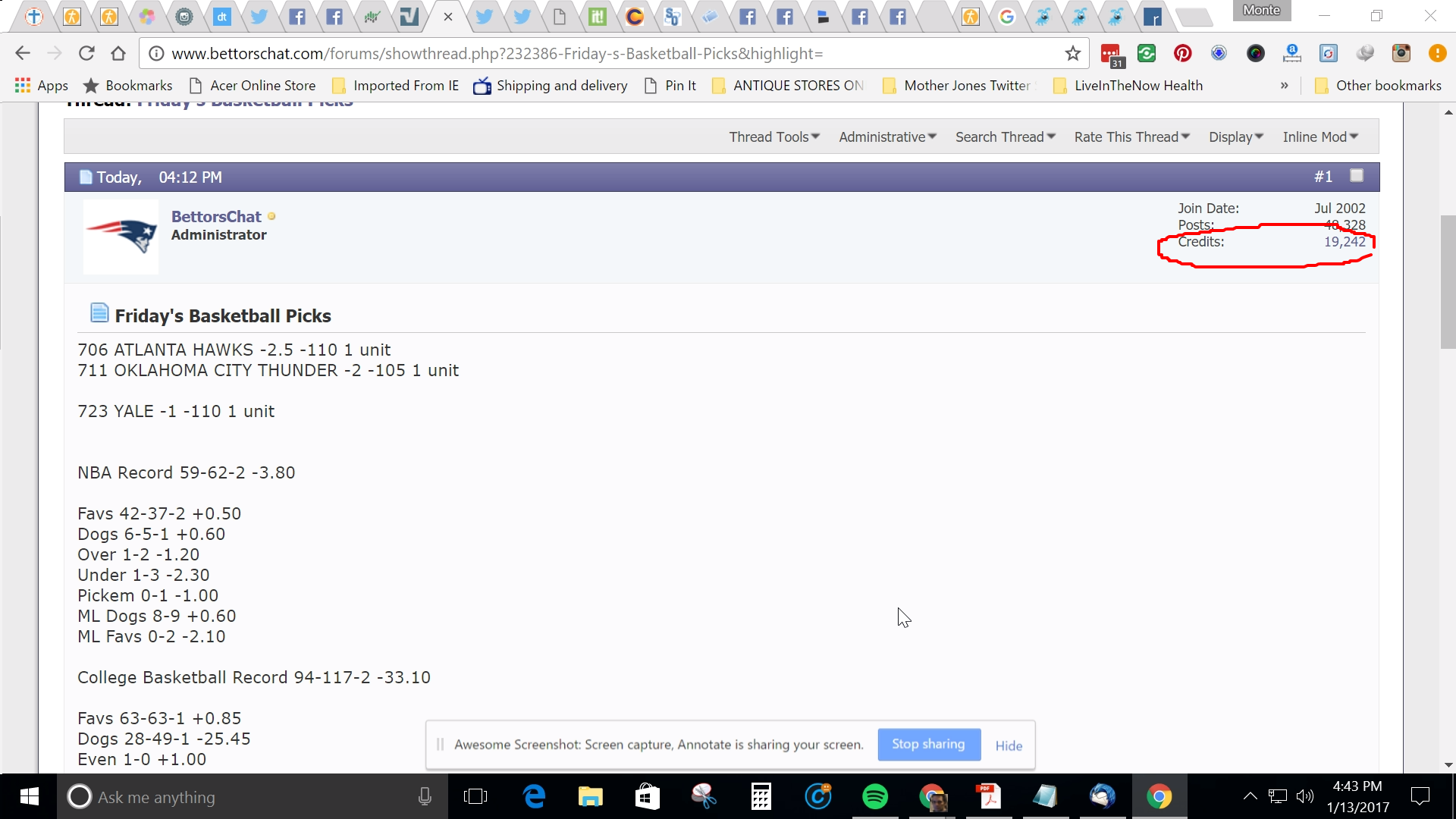Click the Chrome reload page icon
The height and width of the screenshot is (819, 1456).
click(86, 53)
